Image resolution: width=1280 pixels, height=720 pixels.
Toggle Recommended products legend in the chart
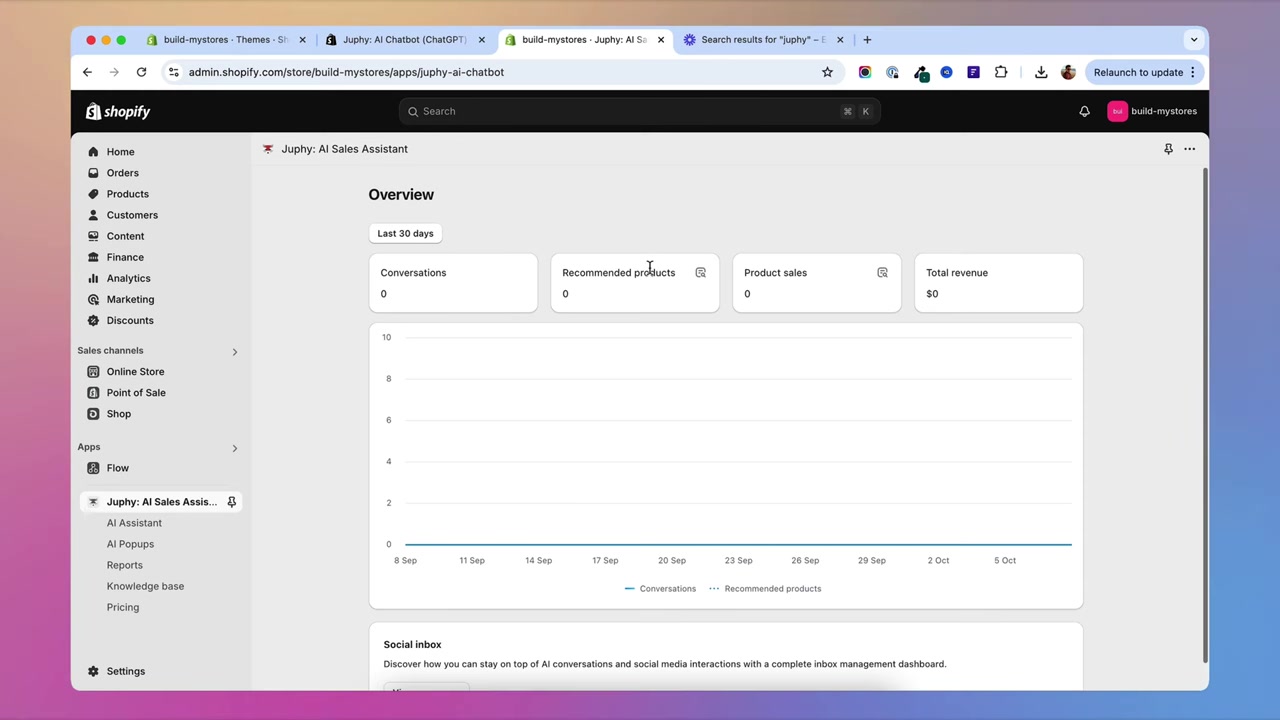[x=765, y=588]
